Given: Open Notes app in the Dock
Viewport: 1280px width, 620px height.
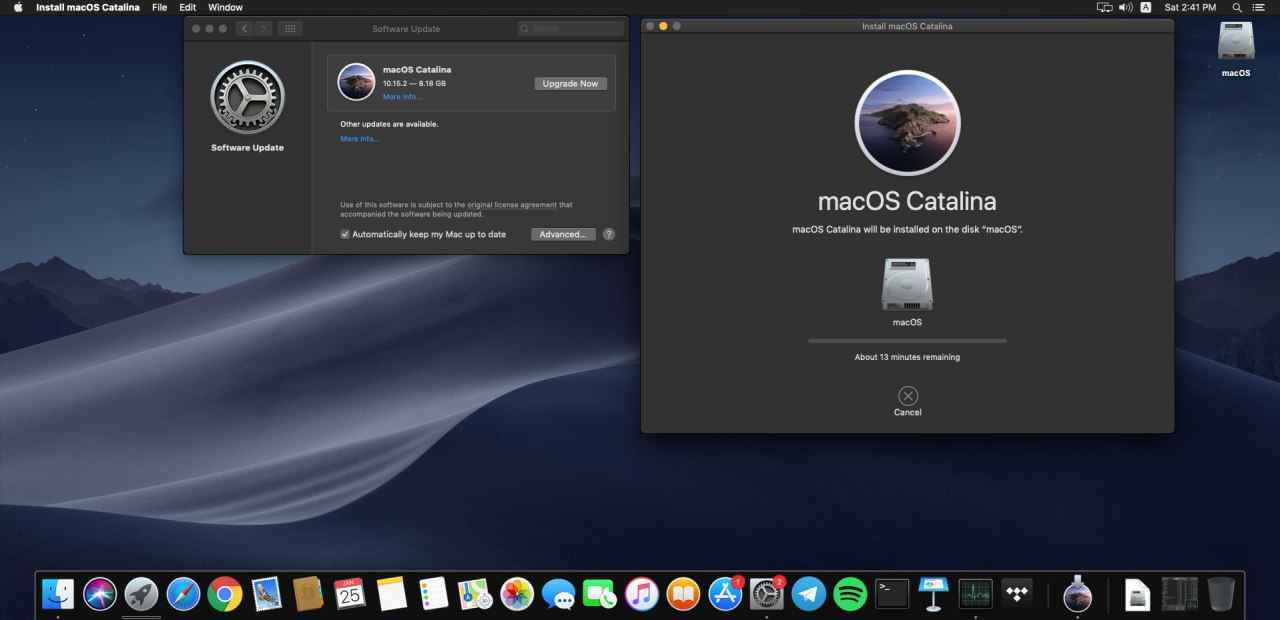Looking at the screenshot, I should [x=392, y=594].
